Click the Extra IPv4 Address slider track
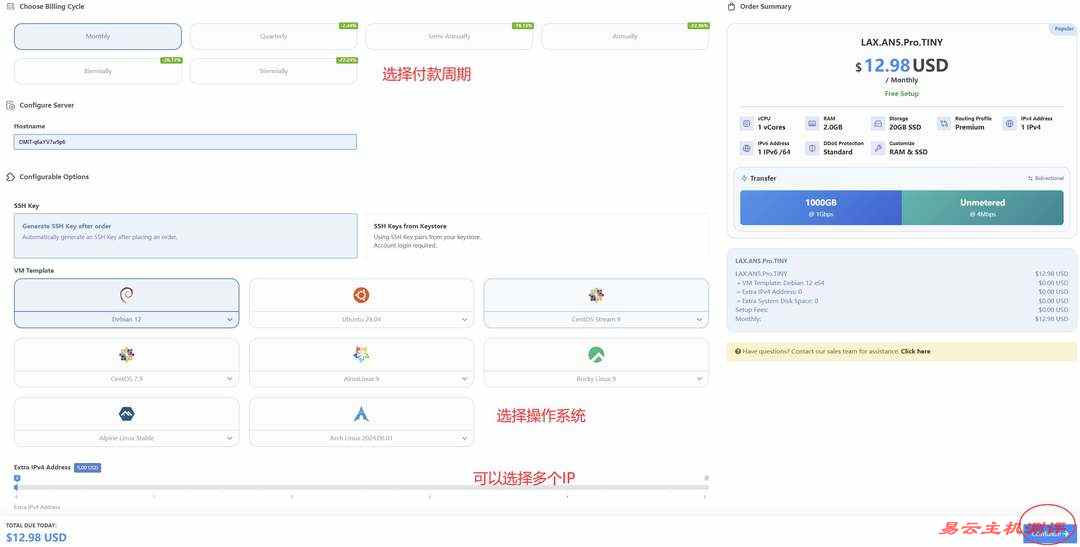The image size is (1080, 547). (362, 487)
